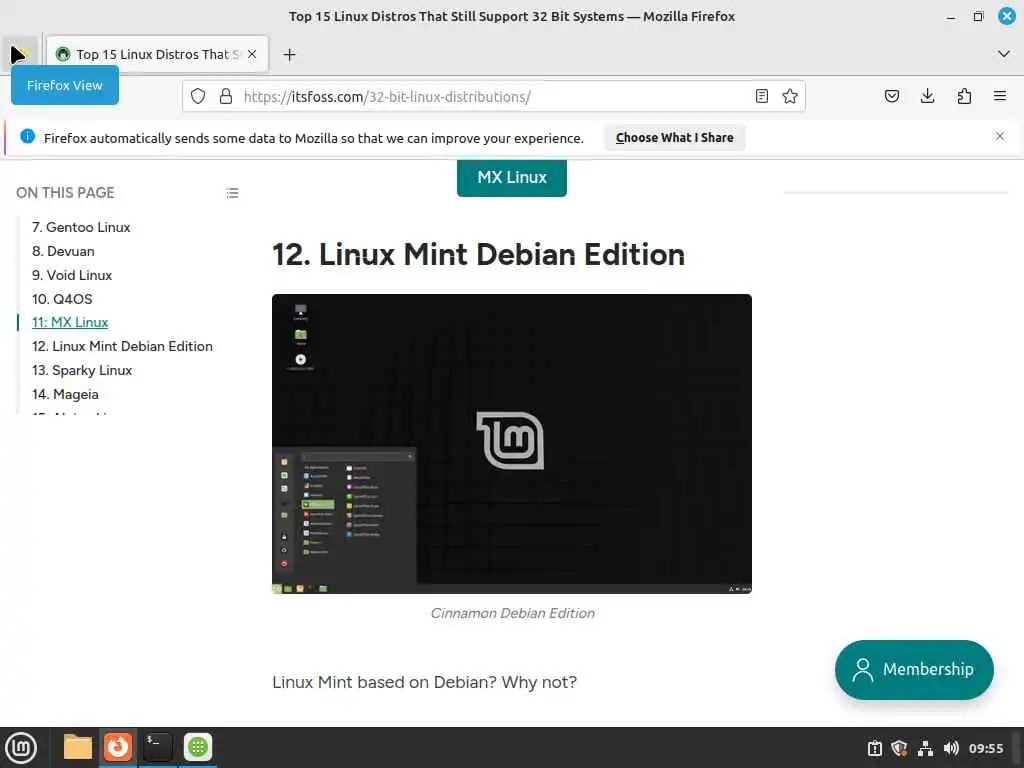Jump to 13. Sparky Linux section
The image size is (1024, 768).
click(82, 370)
